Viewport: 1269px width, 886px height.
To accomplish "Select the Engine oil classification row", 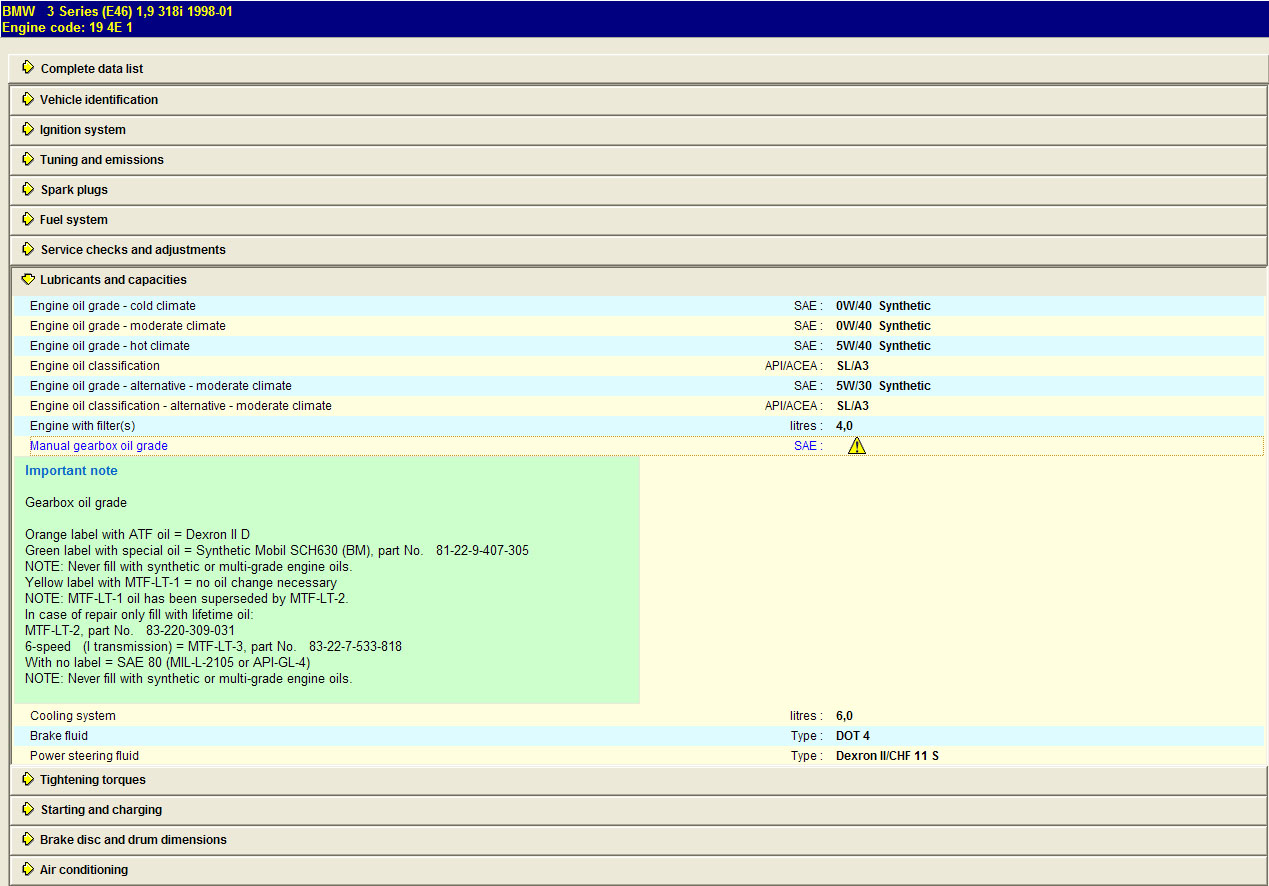I will coord(95,366).
